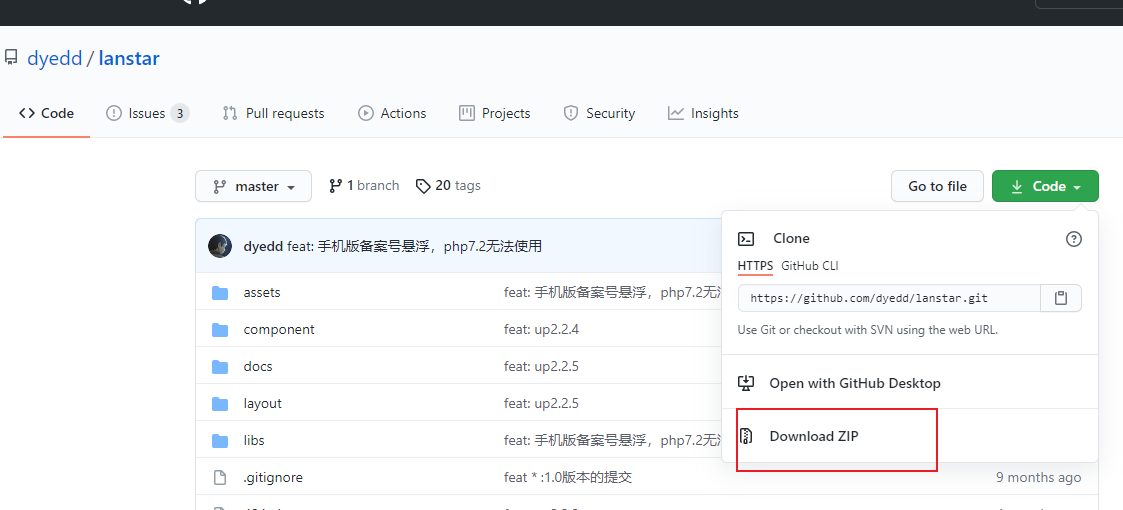Click the component folder icon
Image resolution: width=1123 pixels, height=510 pixels.
click(x=220, y=329)
